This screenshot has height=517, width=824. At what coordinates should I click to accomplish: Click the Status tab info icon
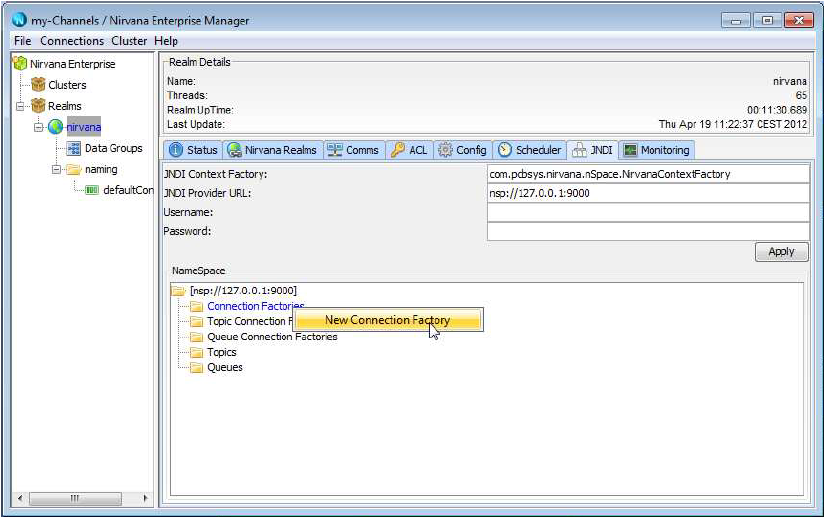pos(176,150)
